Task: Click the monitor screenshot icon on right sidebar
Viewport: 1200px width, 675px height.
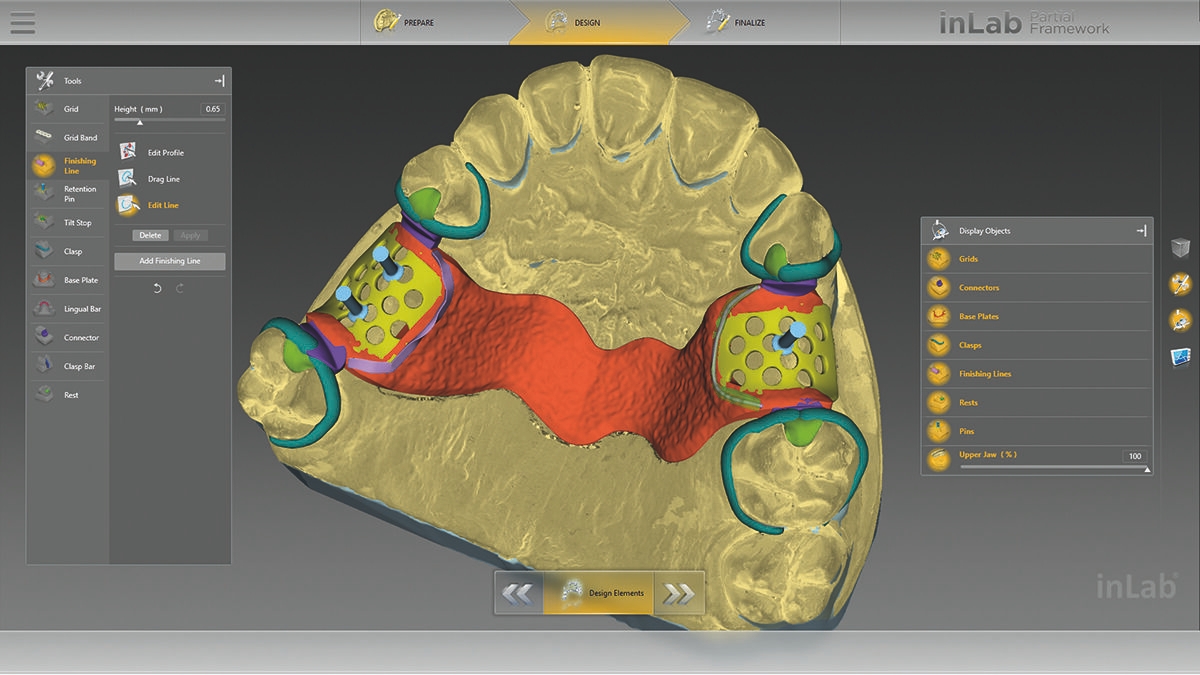Action: (1180, 356)
